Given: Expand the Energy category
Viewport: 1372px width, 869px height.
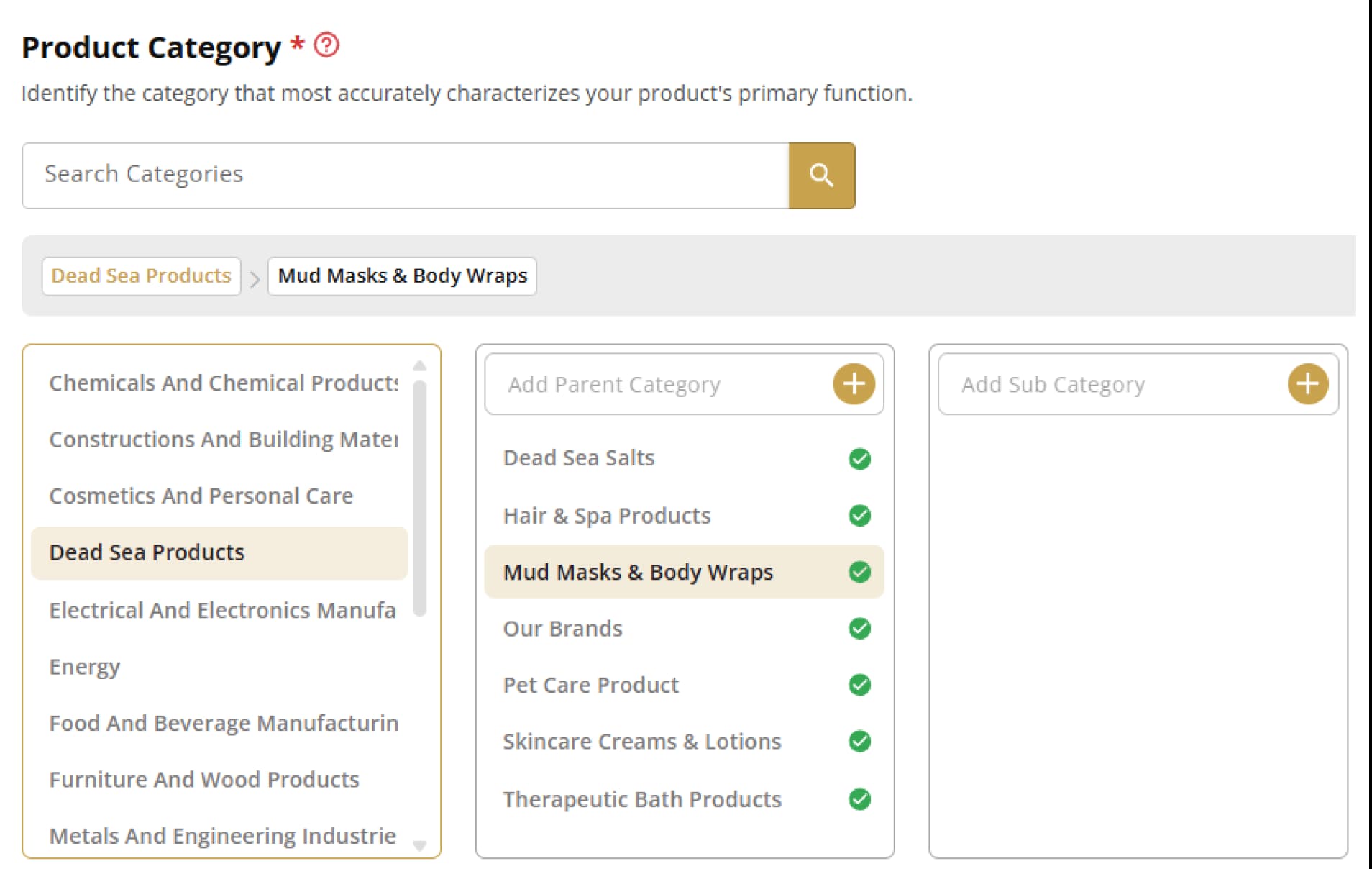Looking at the screenshot, I should 84,666.
